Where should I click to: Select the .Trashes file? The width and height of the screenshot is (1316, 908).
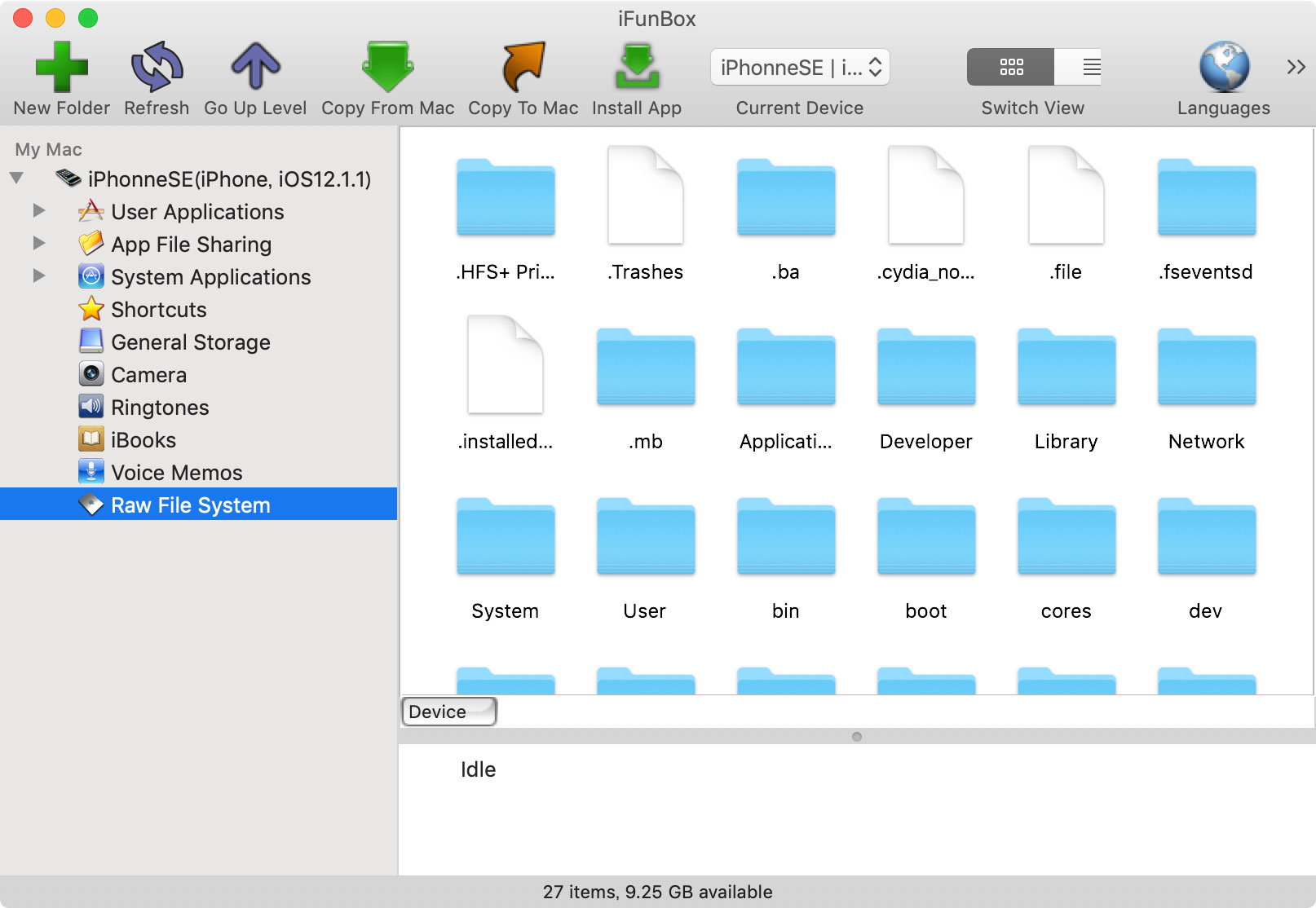pos(645,196)
